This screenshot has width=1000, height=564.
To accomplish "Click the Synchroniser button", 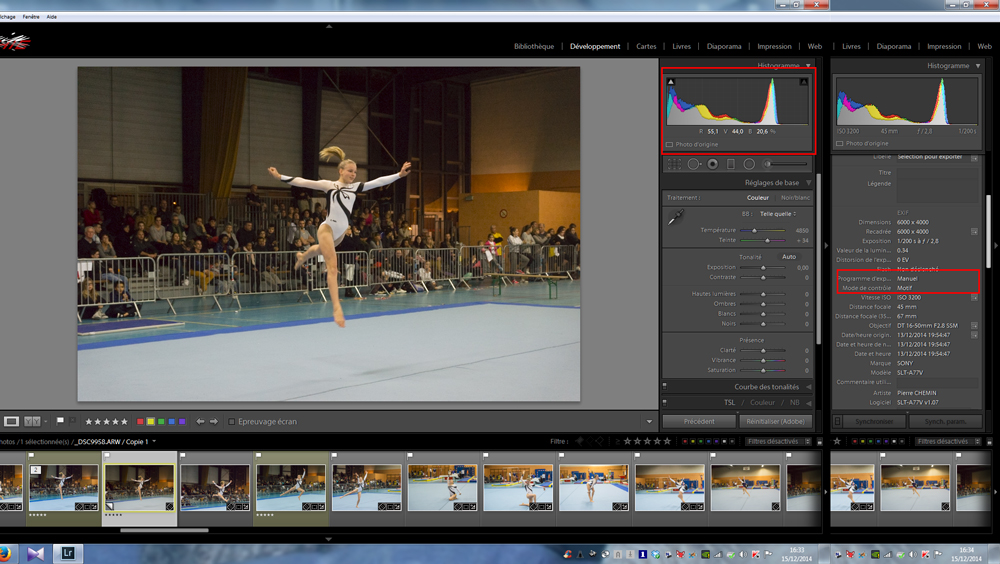I will click(x=874, y=421).
